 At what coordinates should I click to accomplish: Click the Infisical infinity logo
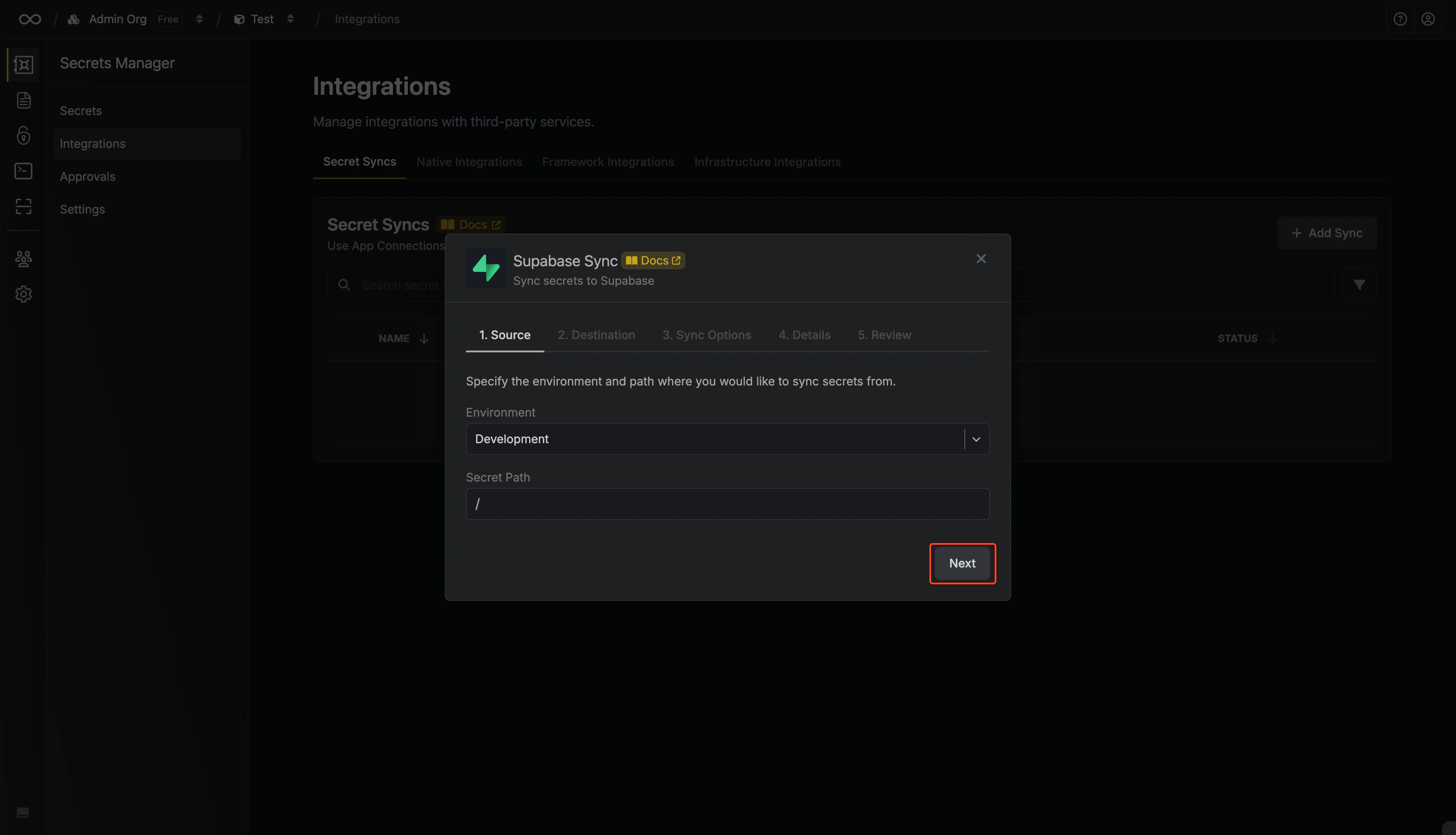pyautogui.click(x=30, y=19)
